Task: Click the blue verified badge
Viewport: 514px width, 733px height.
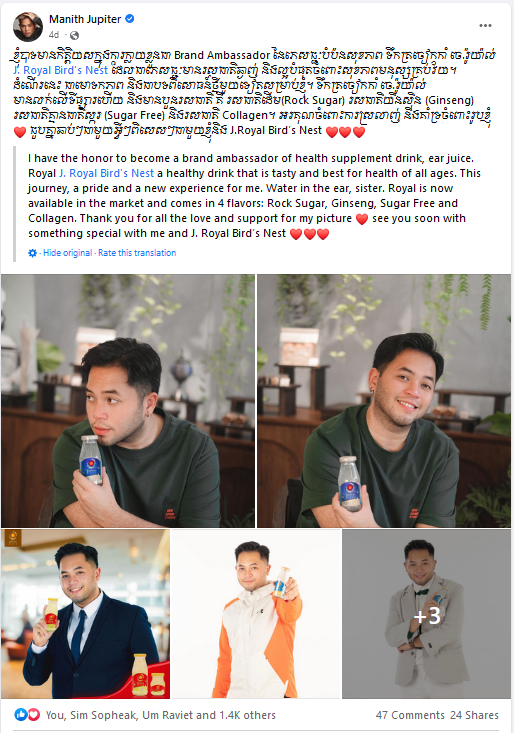Action: pyautogui.click(x=130, y=19)
